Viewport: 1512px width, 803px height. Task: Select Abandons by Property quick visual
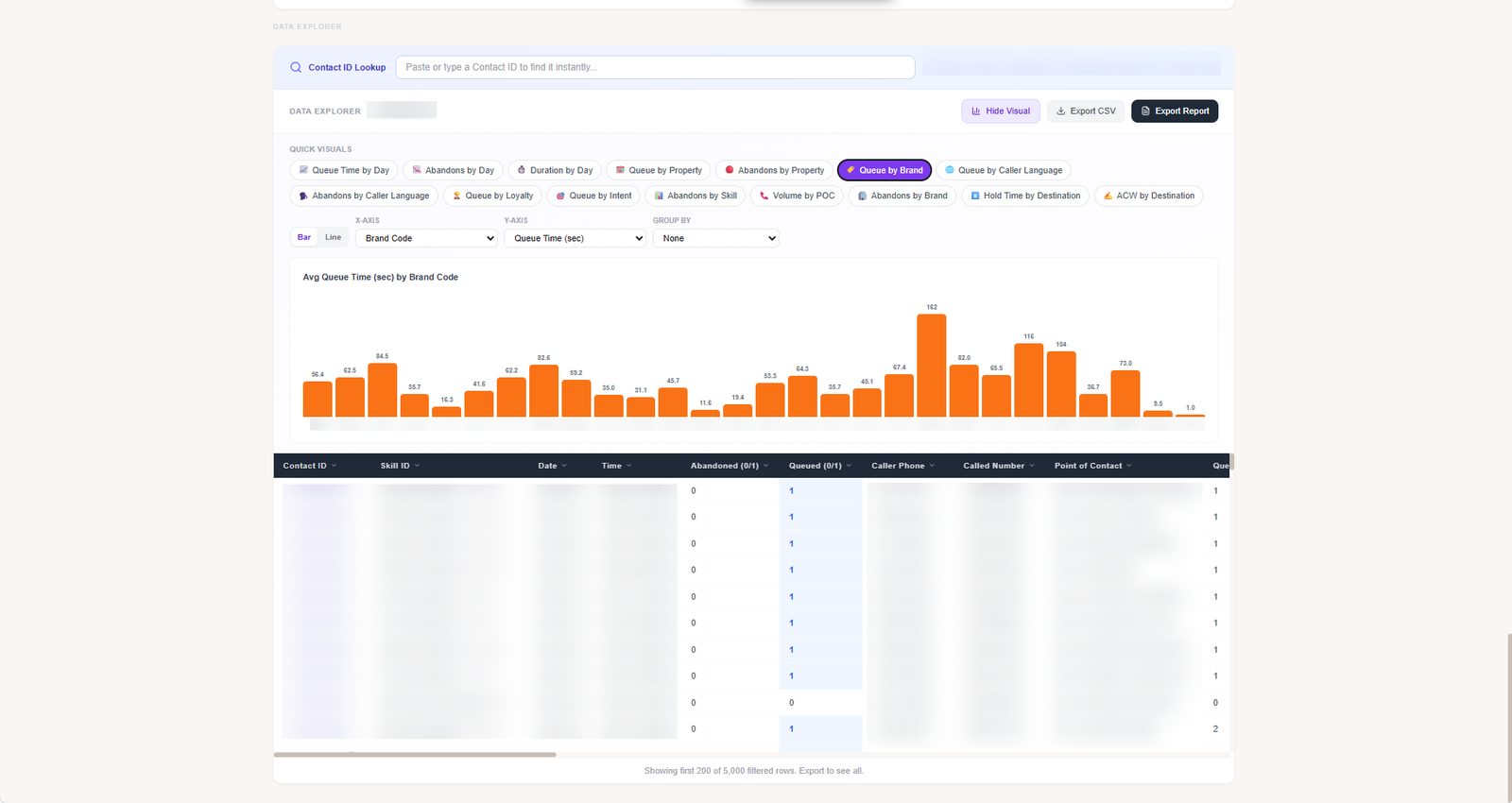(774, 170)
